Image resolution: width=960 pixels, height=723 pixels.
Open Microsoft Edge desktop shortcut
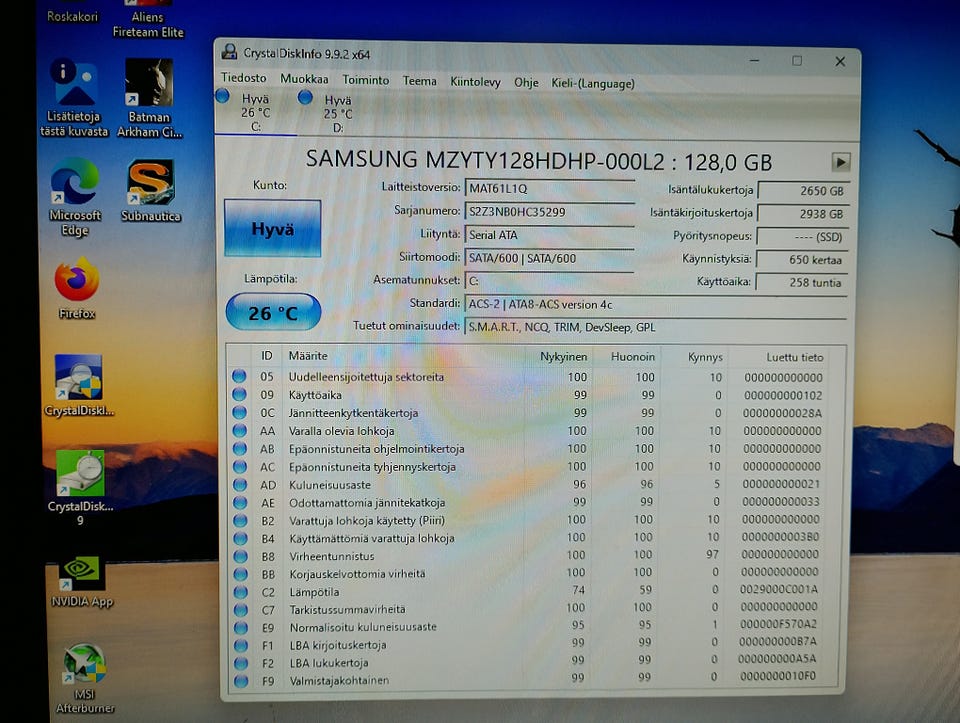75,197
